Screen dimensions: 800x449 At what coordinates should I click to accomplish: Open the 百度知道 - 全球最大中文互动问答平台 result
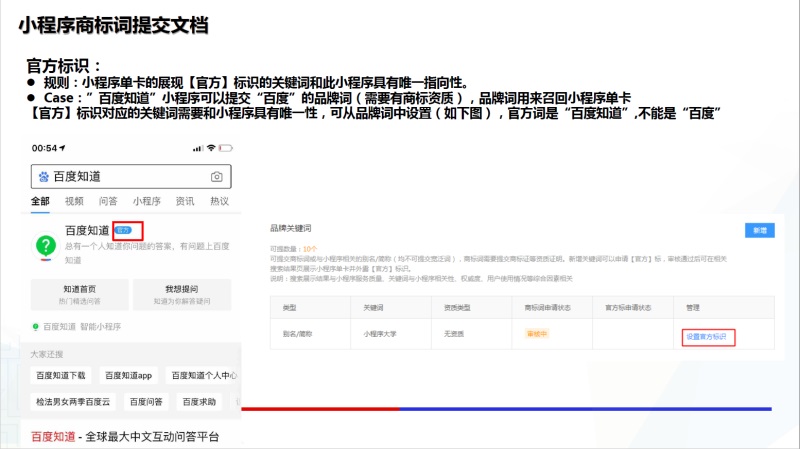(x=125, y=437)
